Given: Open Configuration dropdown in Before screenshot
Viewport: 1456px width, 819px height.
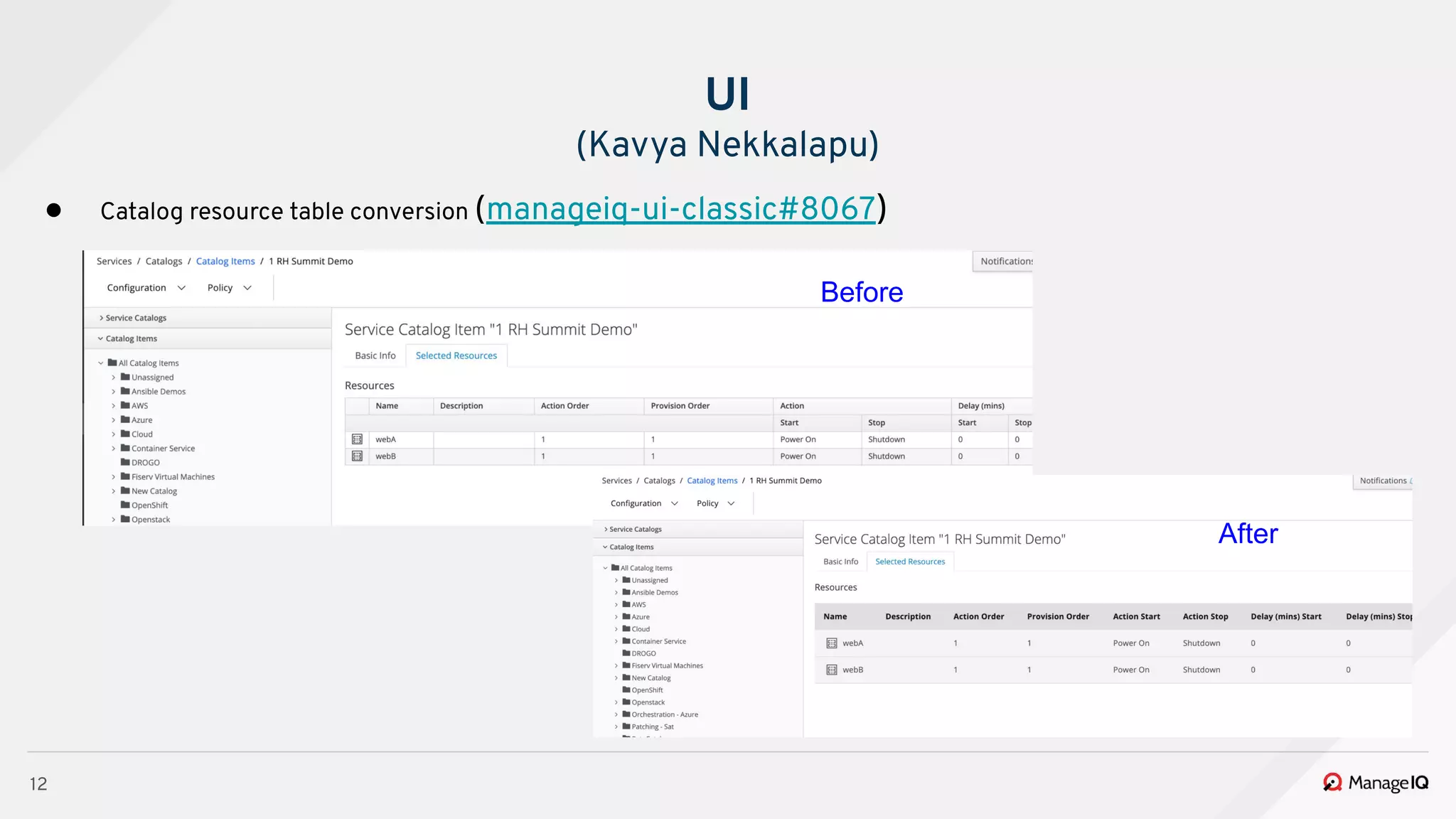Looking at the screenshot, I should [146, 288].
